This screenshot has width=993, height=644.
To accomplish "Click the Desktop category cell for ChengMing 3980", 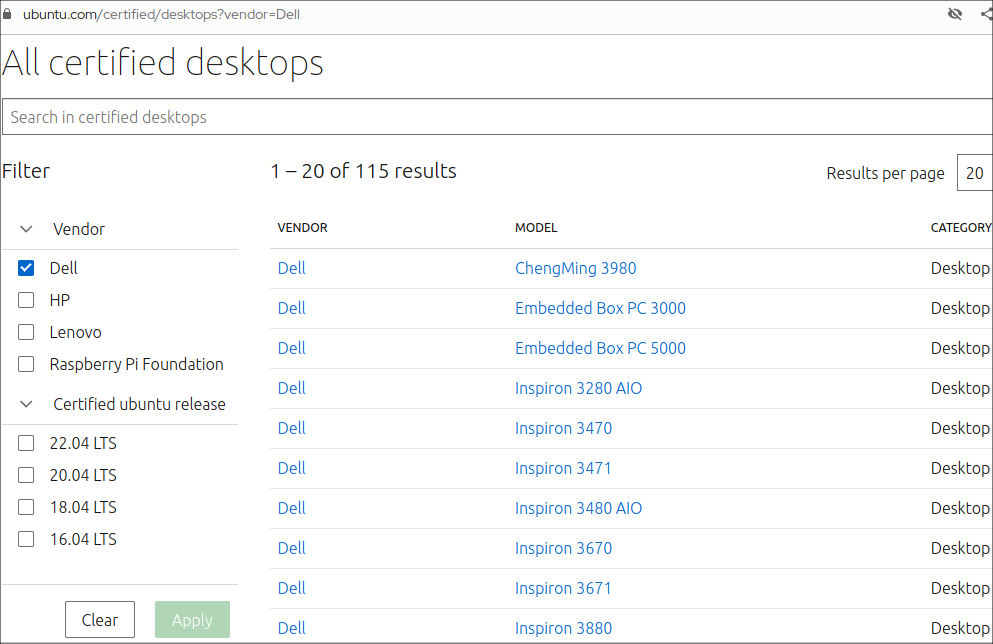I will (960, 268).
